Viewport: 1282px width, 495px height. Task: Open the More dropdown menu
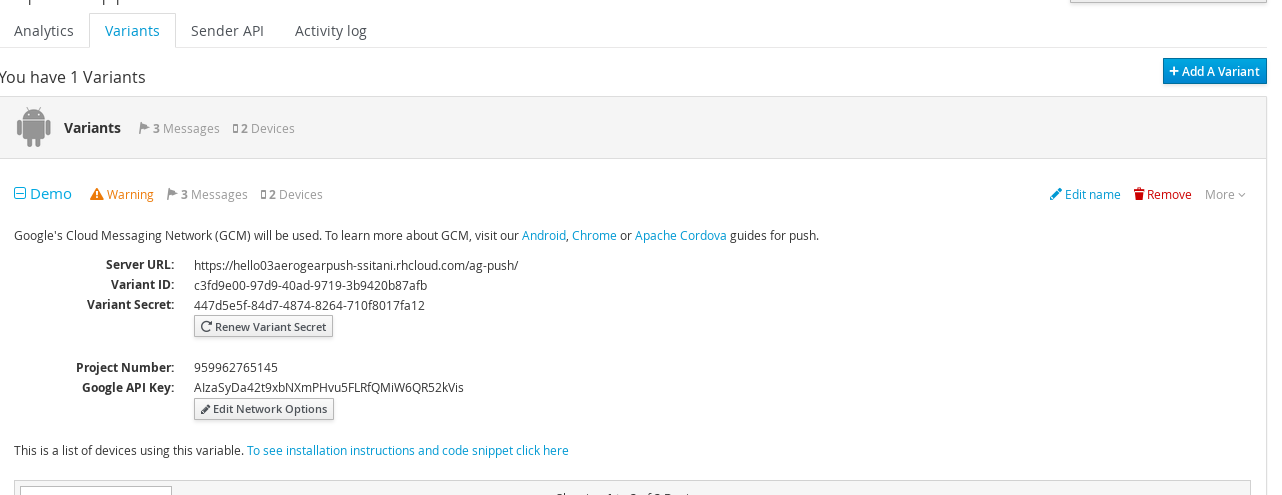coord(1225,194)
